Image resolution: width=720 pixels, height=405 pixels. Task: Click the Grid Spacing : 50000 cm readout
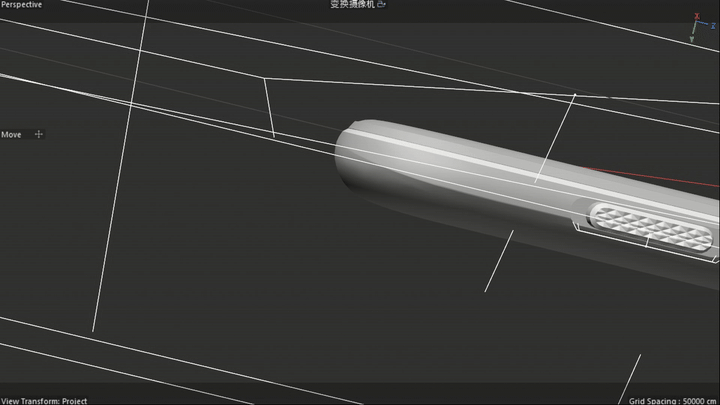(673, 401)
